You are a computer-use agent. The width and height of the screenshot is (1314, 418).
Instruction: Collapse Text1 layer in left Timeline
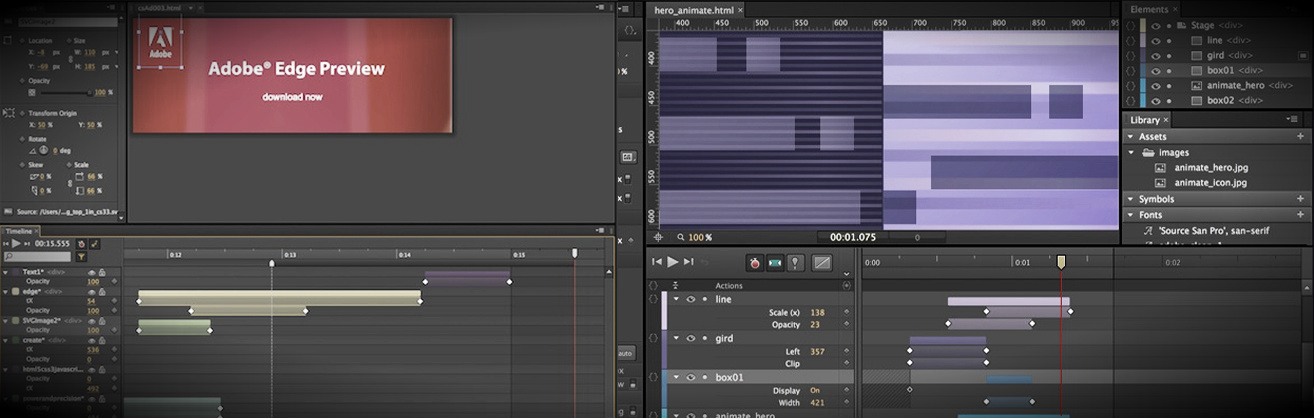[5, 271]
